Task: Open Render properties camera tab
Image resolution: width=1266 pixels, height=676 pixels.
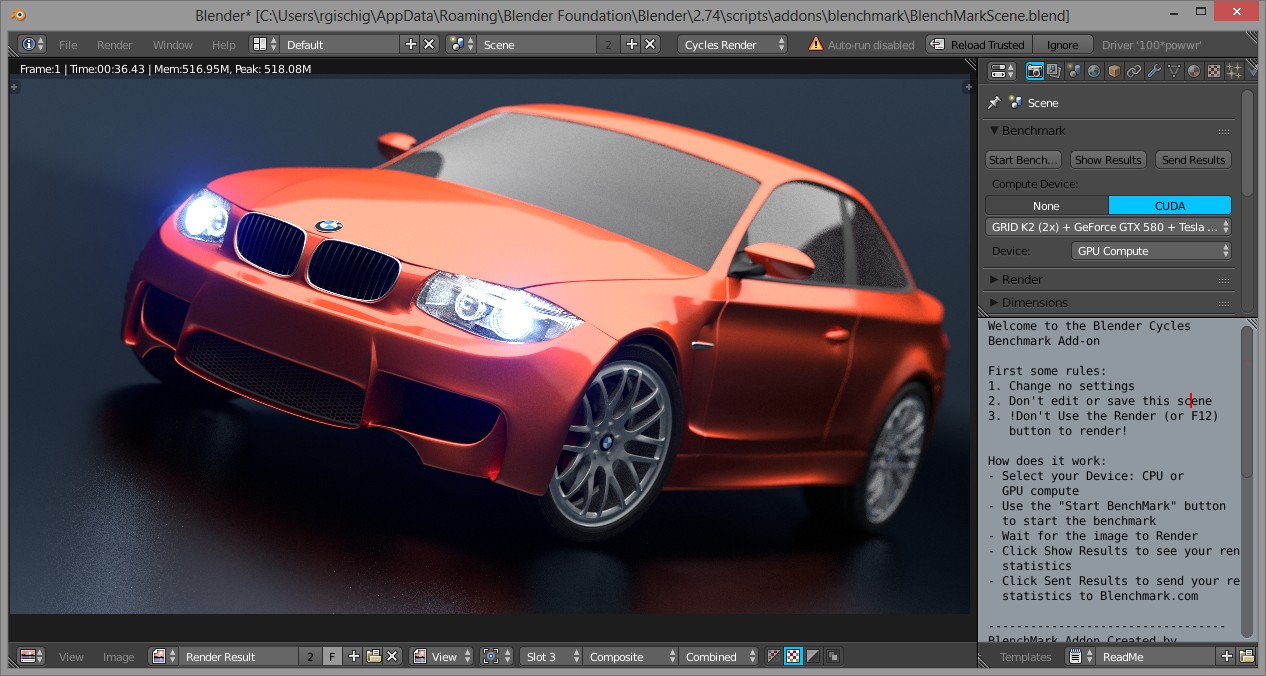Action: [1035, 71]
